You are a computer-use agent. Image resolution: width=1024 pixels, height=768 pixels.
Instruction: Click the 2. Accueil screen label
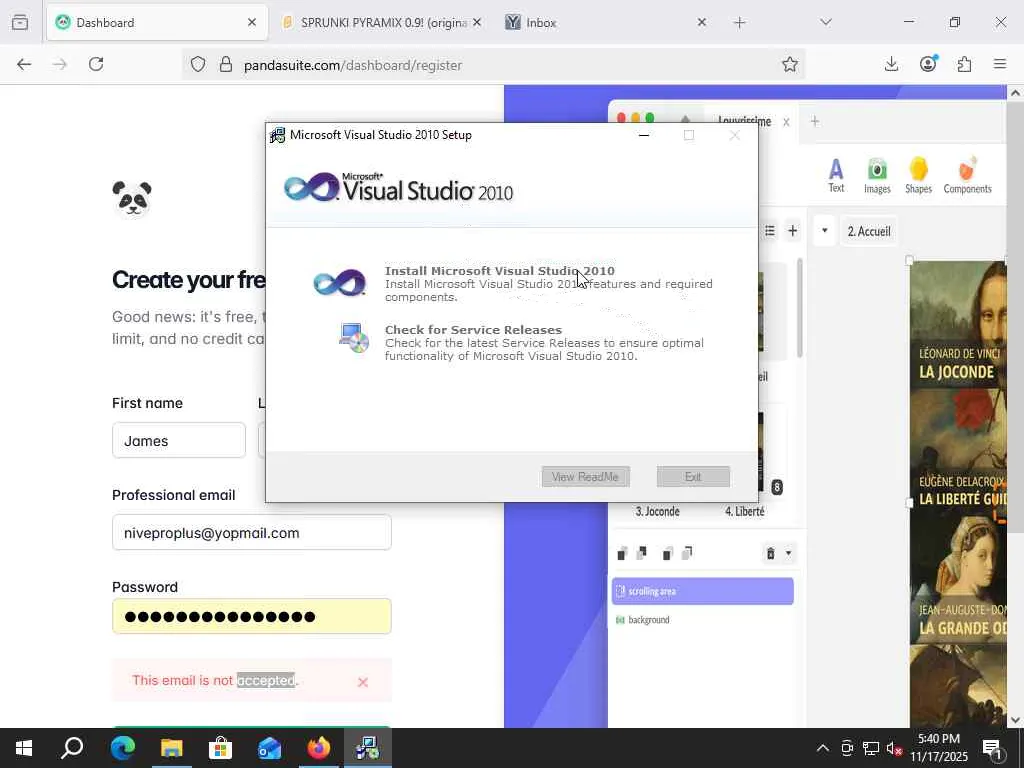(869, 231)
